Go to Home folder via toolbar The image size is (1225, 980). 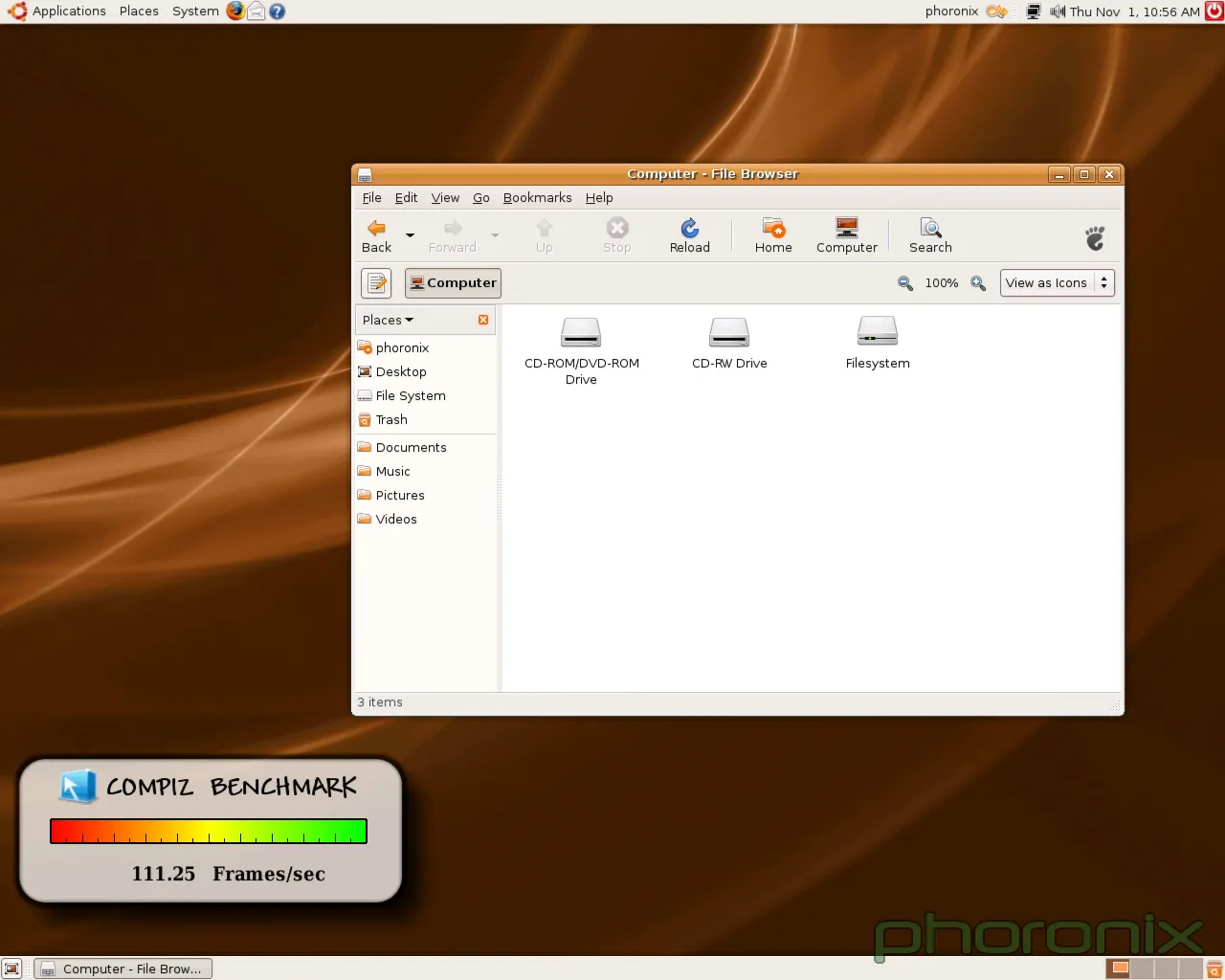click(x=772, y=235)
